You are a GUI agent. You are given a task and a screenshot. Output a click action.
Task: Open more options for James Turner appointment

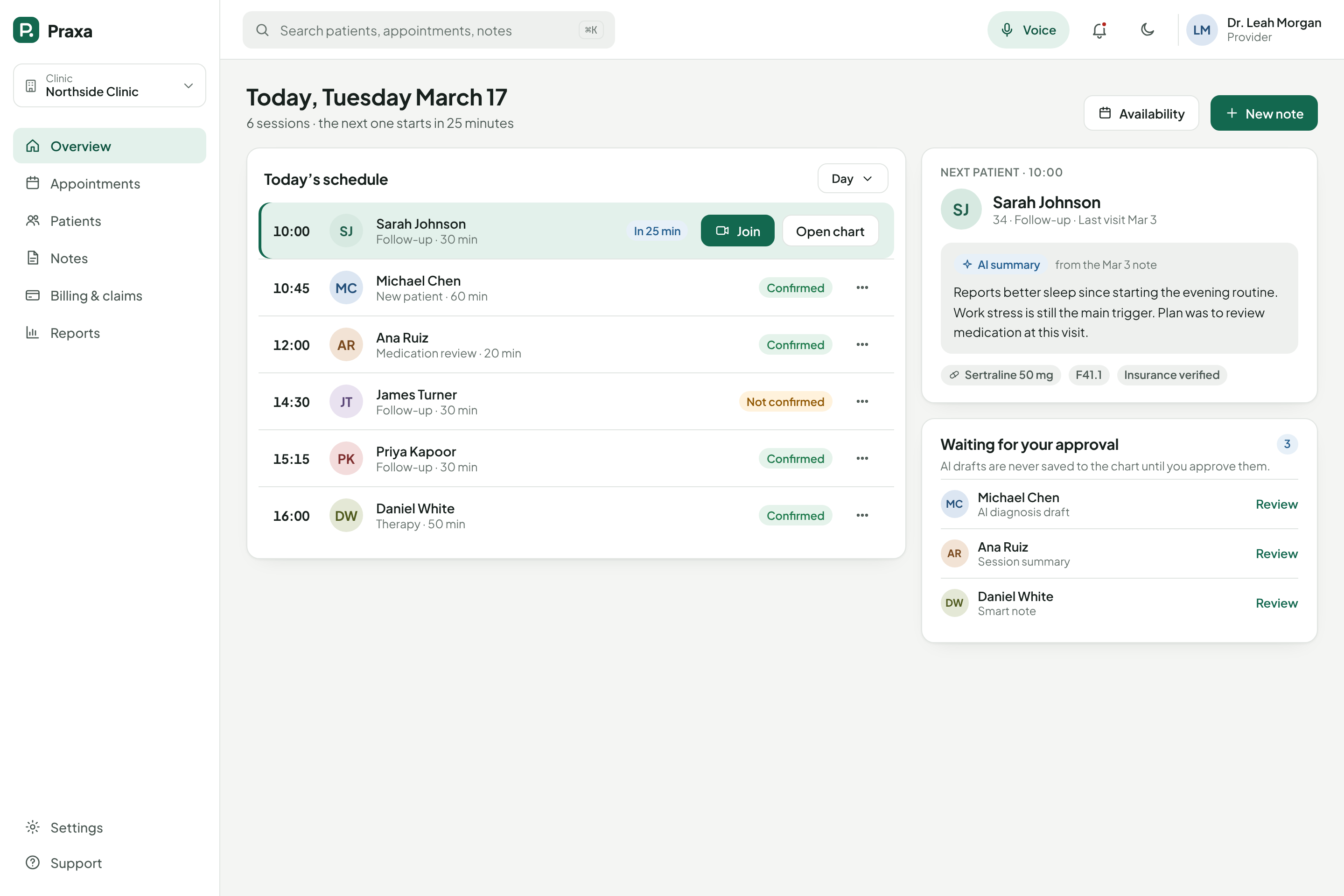pyautogui.click(x=862, y=401)
